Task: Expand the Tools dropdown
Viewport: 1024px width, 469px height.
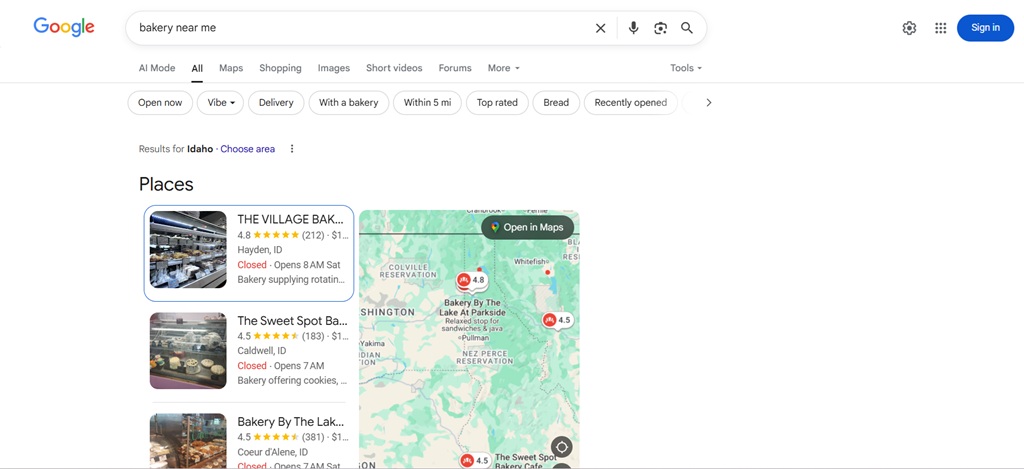Action: 685,68
